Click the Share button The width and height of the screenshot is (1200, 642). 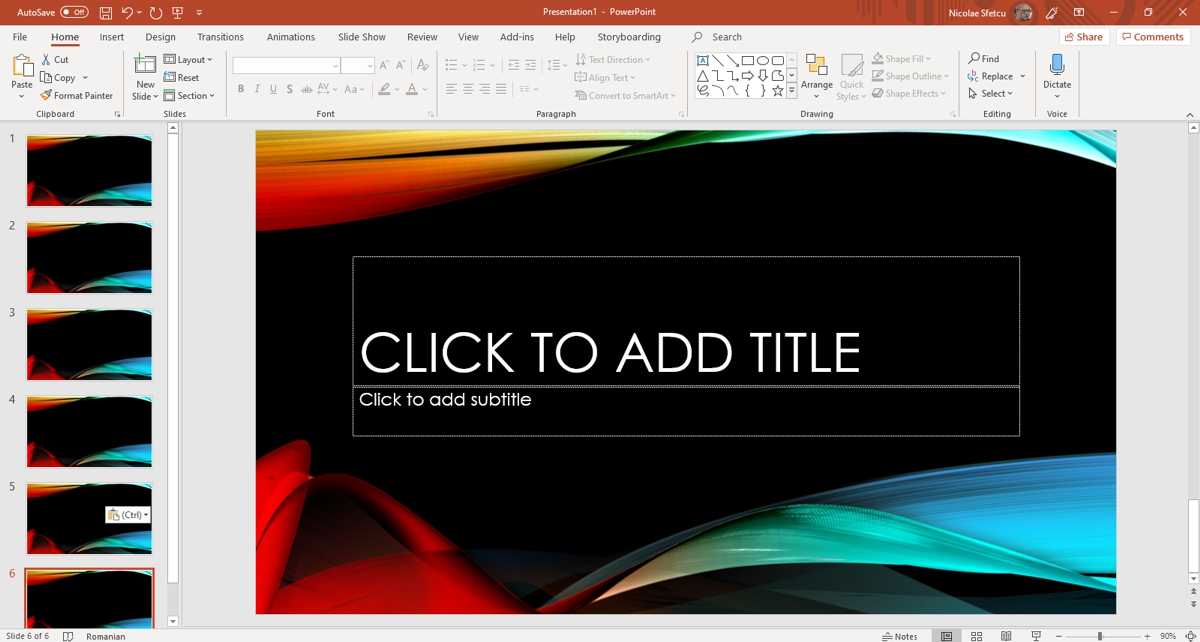(1084, 37)
